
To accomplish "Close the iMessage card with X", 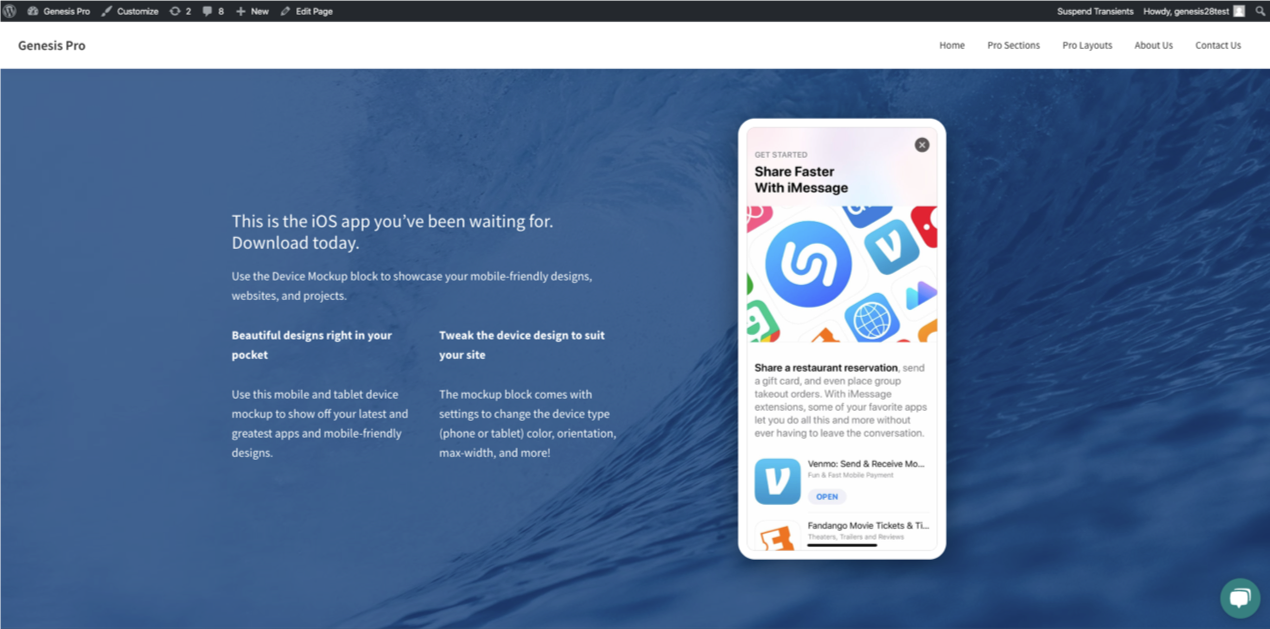I will [922, 145].
